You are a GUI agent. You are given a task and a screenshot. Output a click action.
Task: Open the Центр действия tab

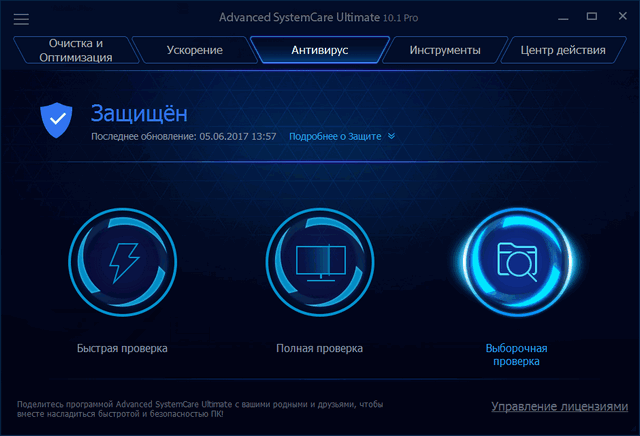563,50
